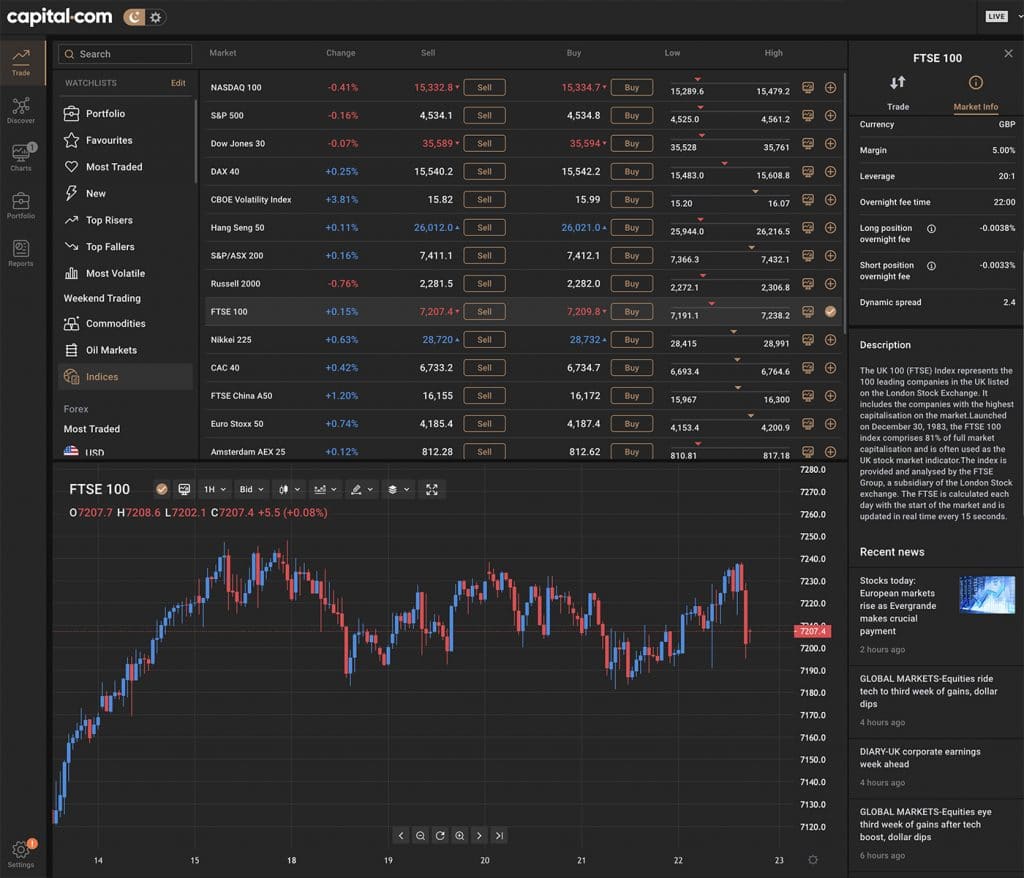Add CBOE Volatility Index to a watchlist

coord(831,199)
